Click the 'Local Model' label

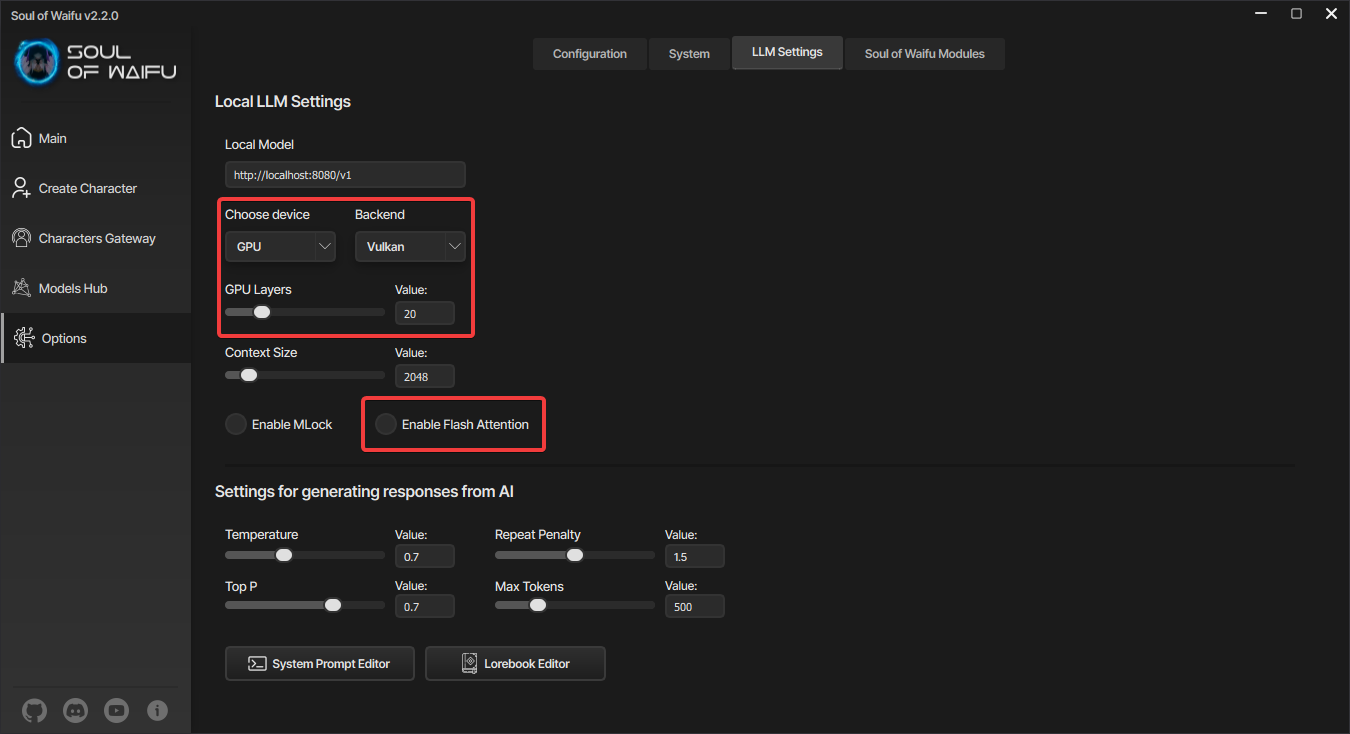260,145
